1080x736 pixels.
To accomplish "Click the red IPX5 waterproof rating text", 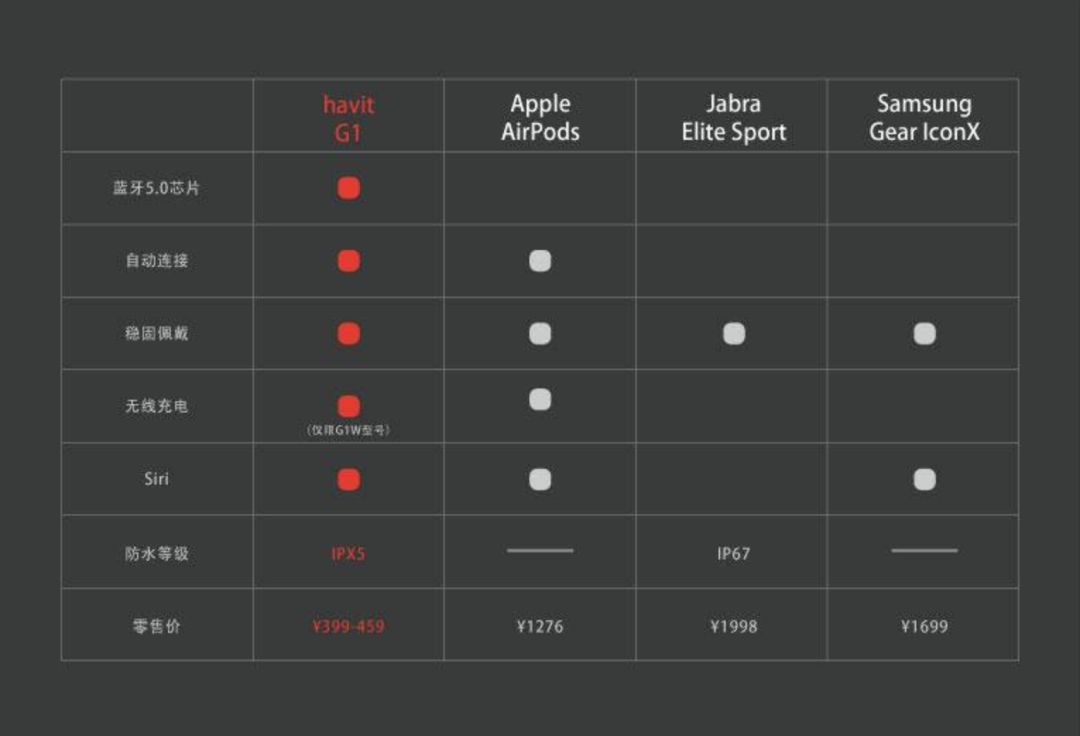I will point(348,554).
